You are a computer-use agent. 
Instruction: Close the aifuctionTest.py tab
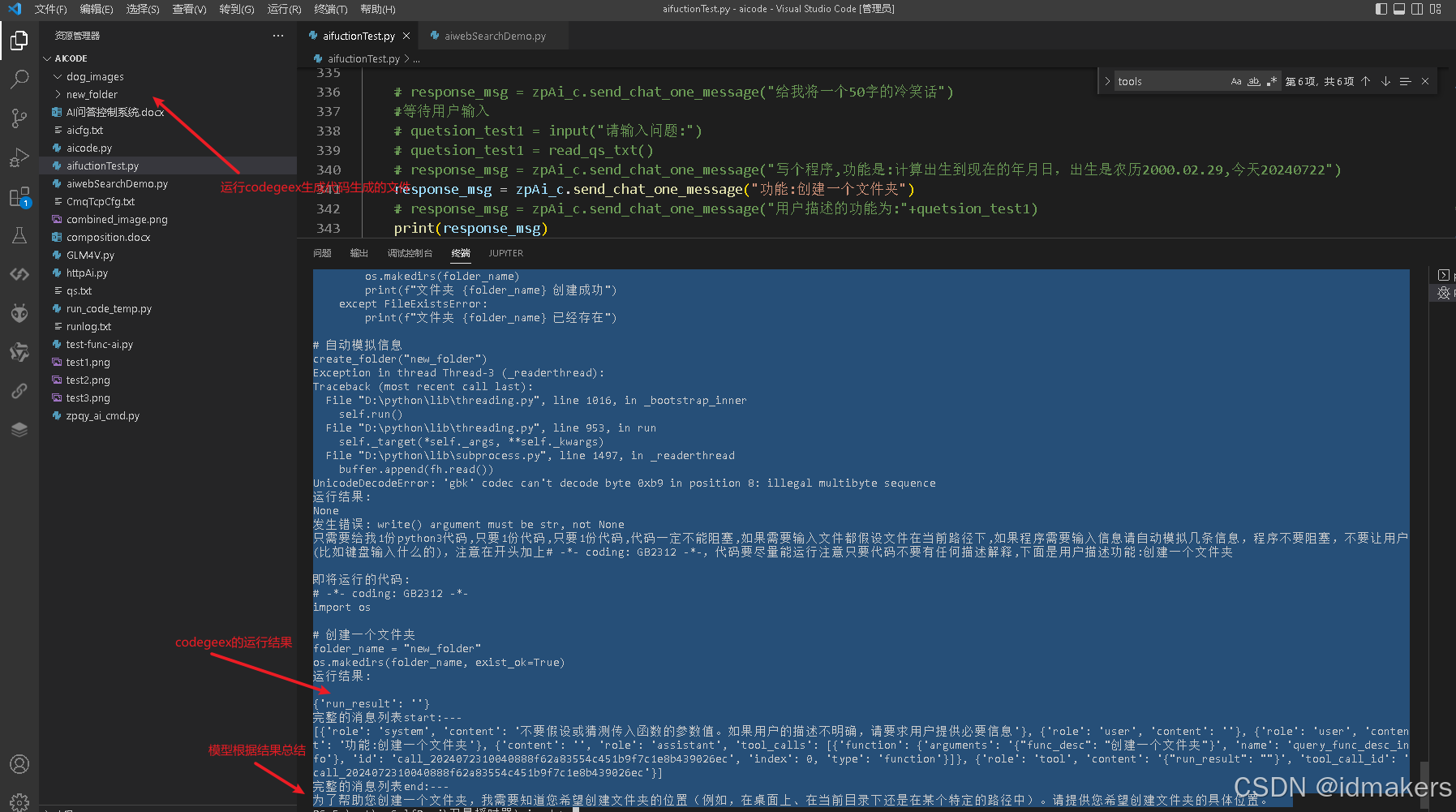(x=406, y=36)
